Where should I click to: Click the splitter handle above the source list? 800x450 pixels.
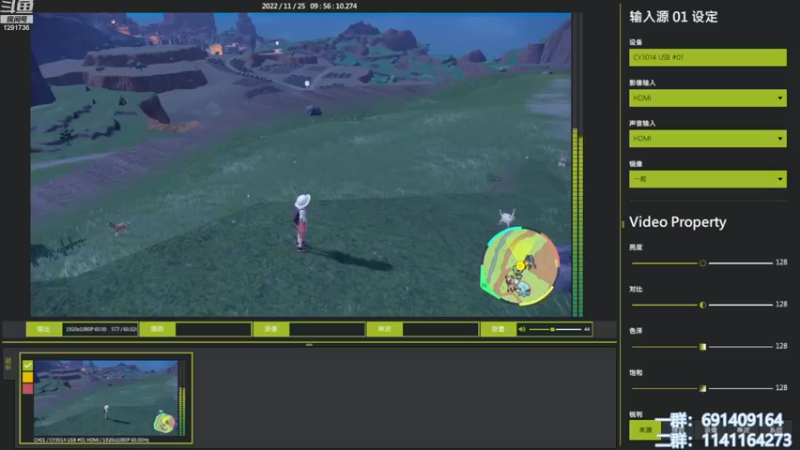[x=309, y=345]
